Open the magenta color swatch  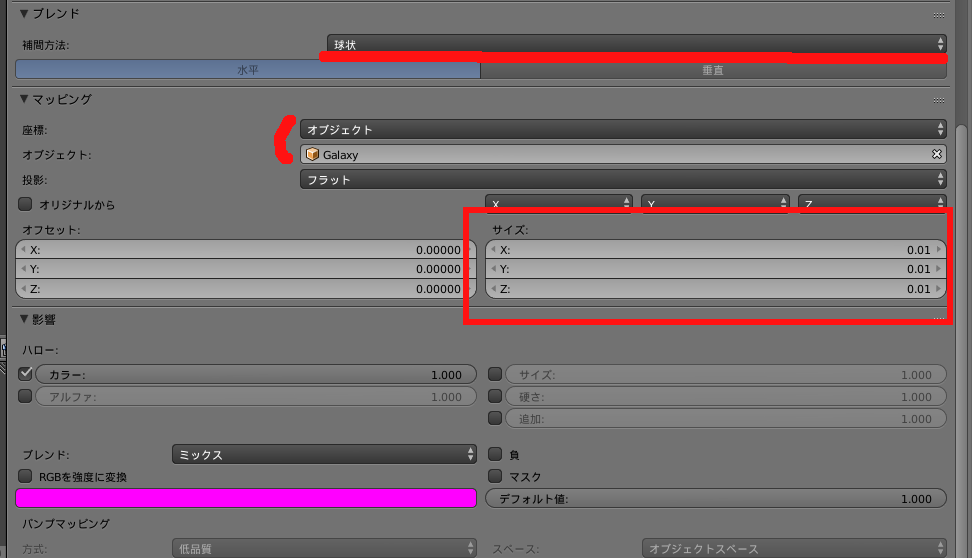tap(246, 498)
